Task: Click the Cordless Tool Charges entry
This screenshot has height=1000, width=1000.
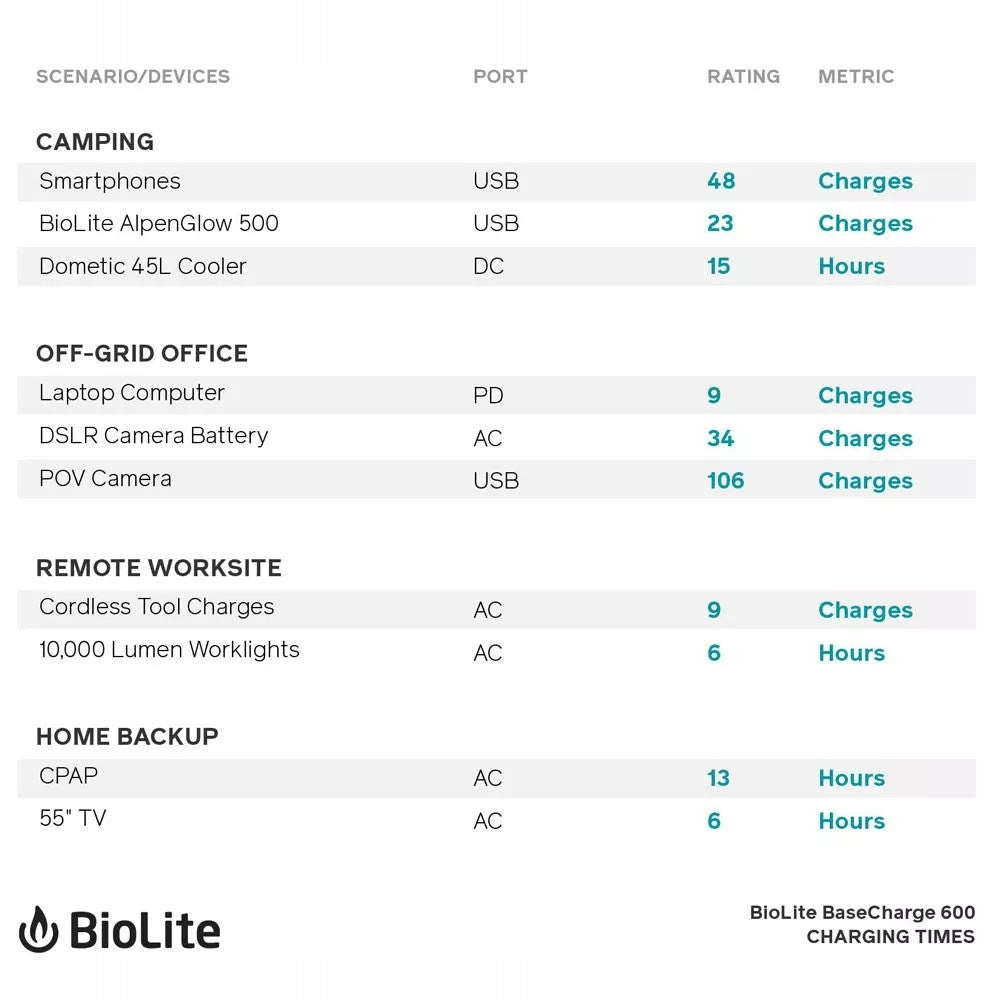Action: tap(157, 607)
